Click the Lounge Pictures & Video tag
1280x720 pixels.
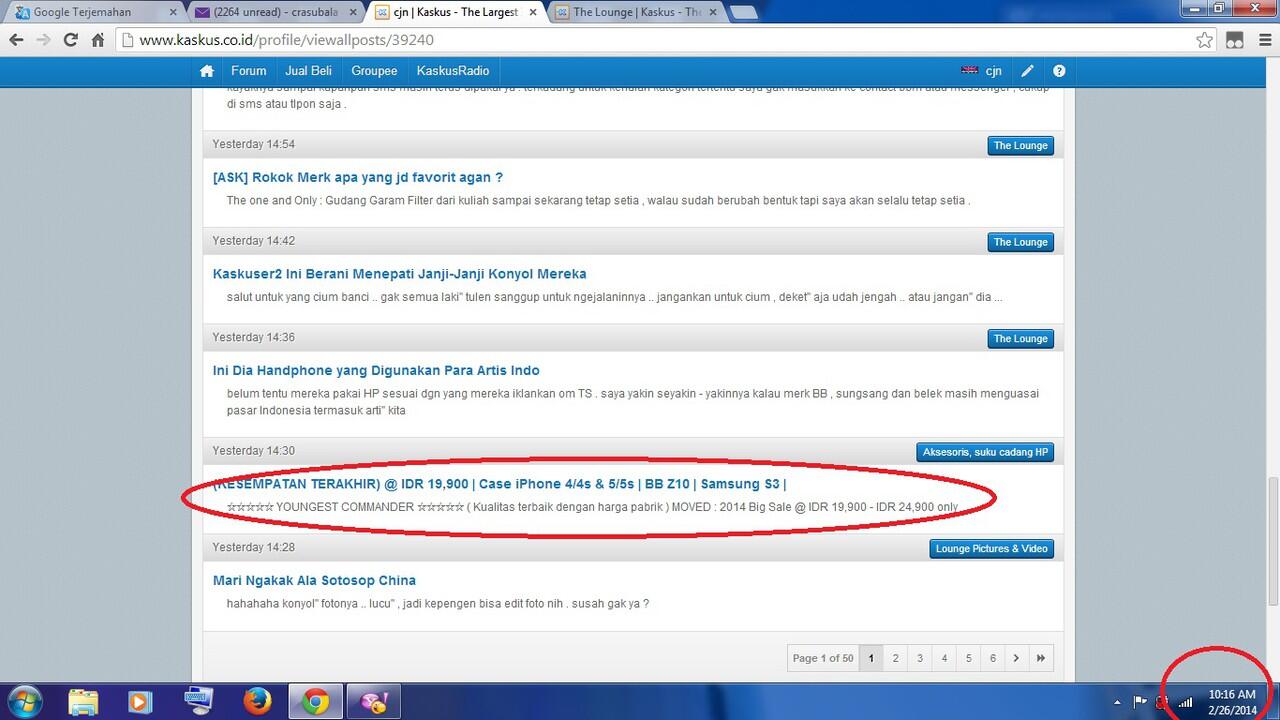[x=991, y=549]
